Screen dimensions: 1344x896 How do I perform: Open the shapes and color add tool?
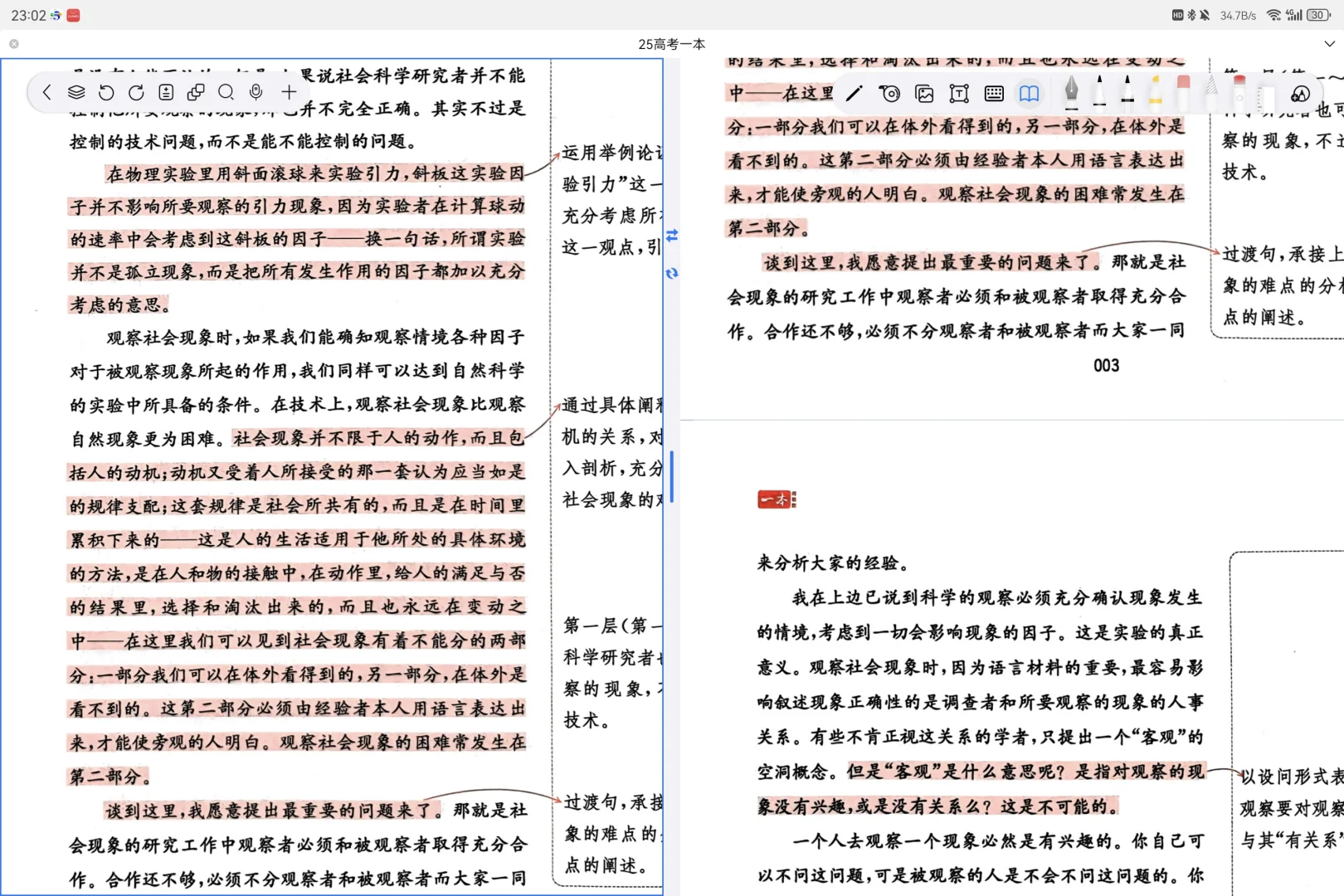1300,93
